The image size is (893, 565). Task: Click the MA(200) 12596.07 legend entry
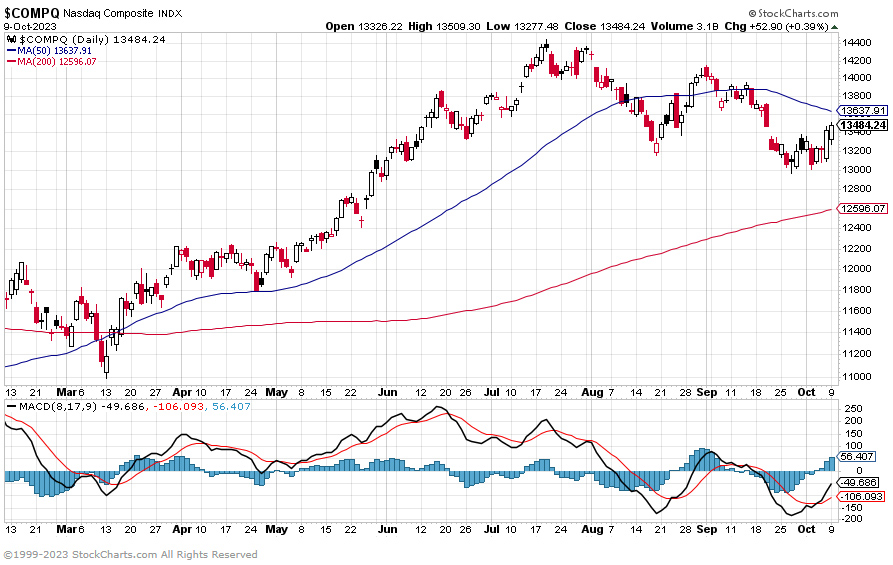51,61
